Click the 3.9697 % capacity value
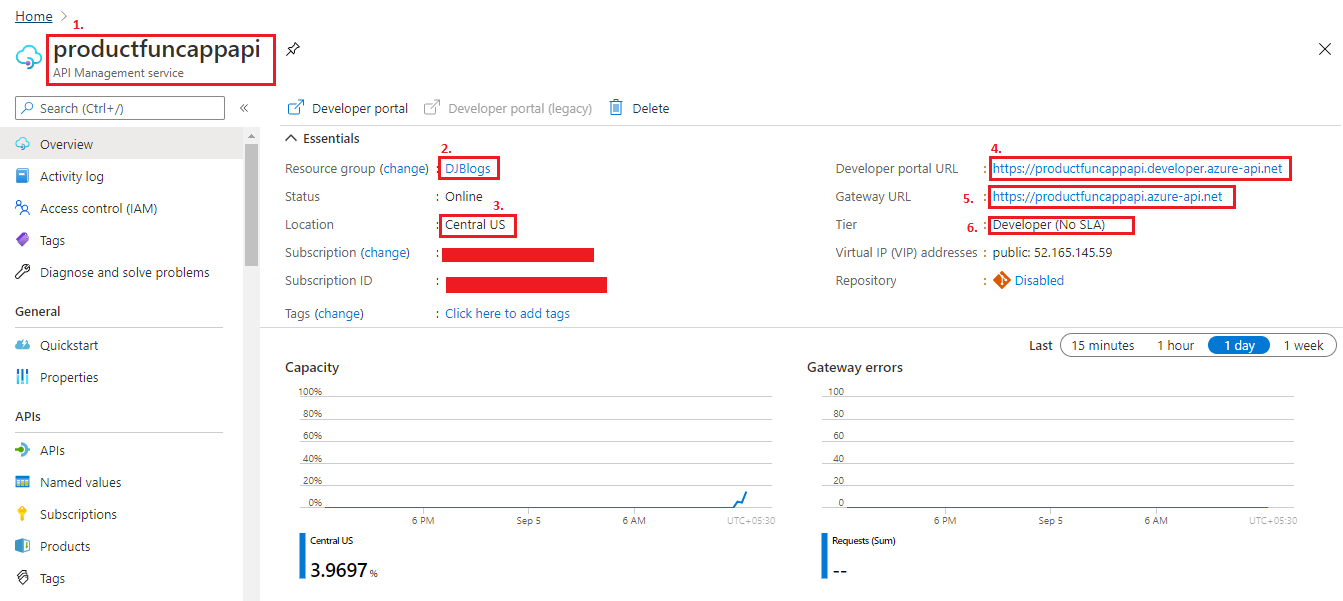1343x601 pixels. pos(344,570)
